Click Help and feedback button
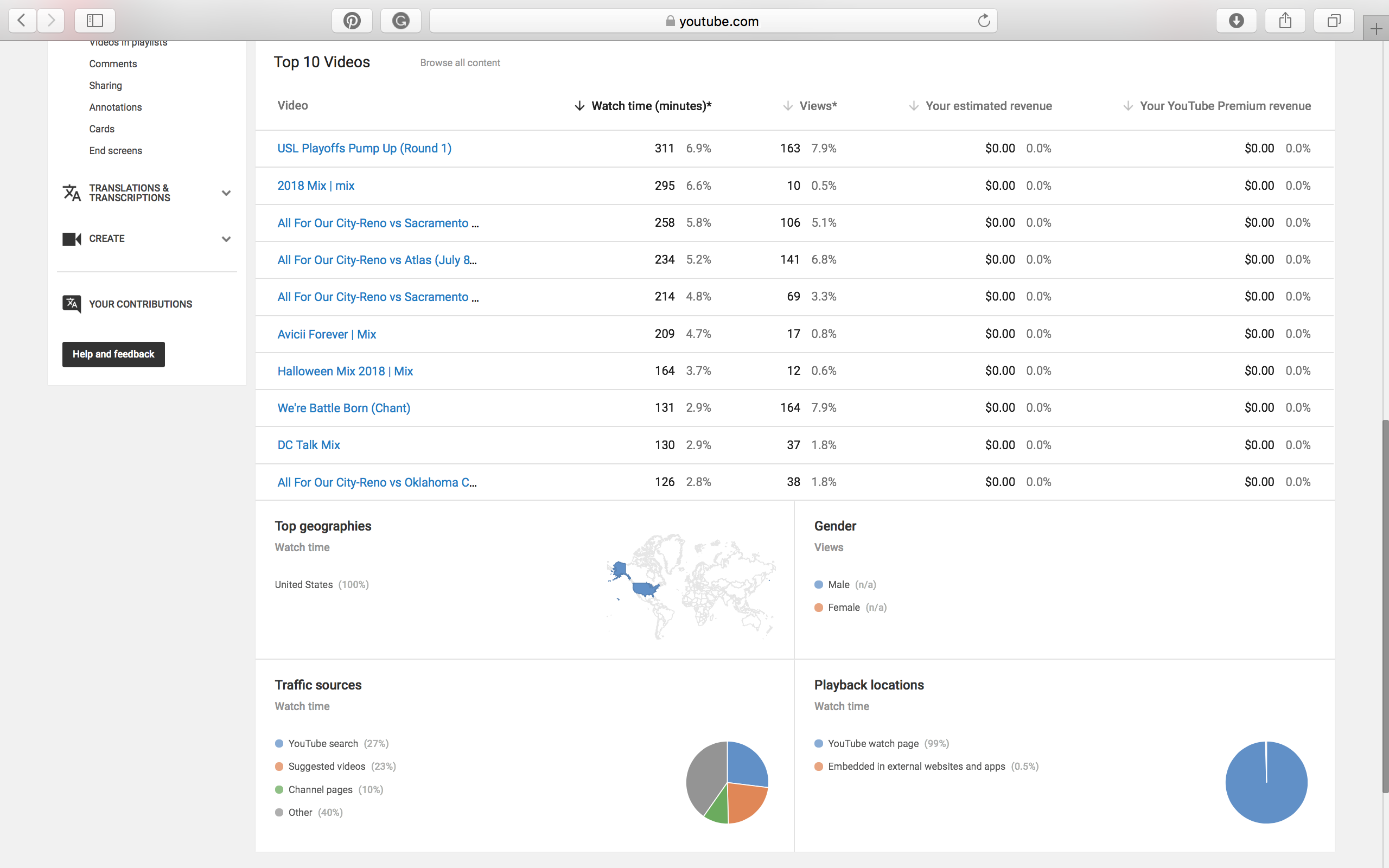The image size is (1389, 868). click(x=113, y=354)
